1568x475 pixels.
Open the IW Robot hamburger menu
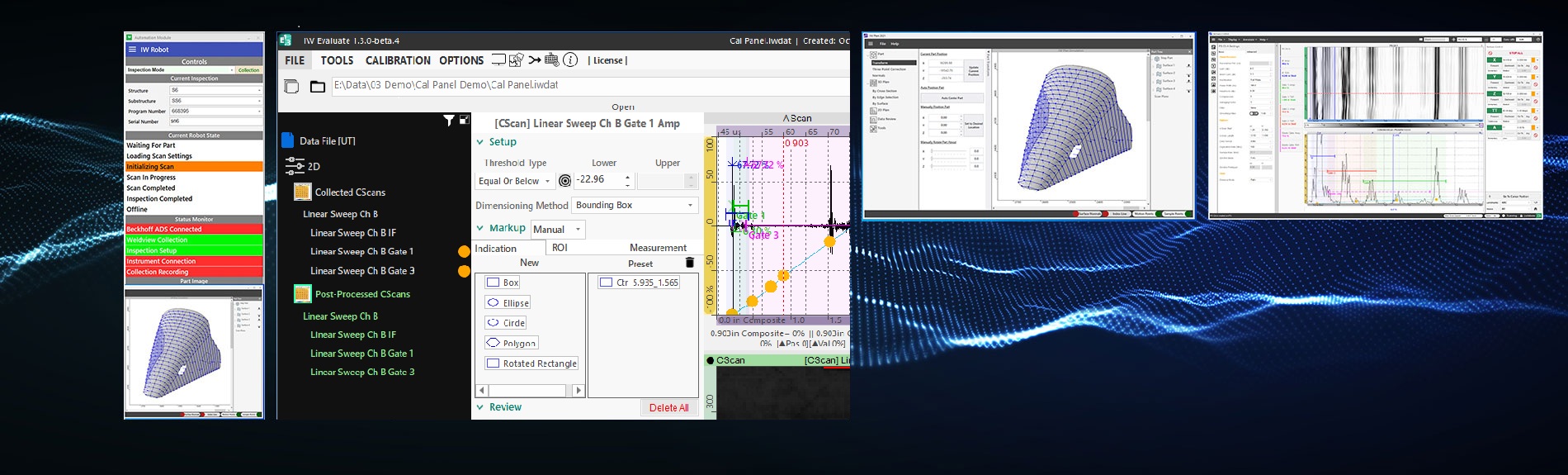(132, 50)
